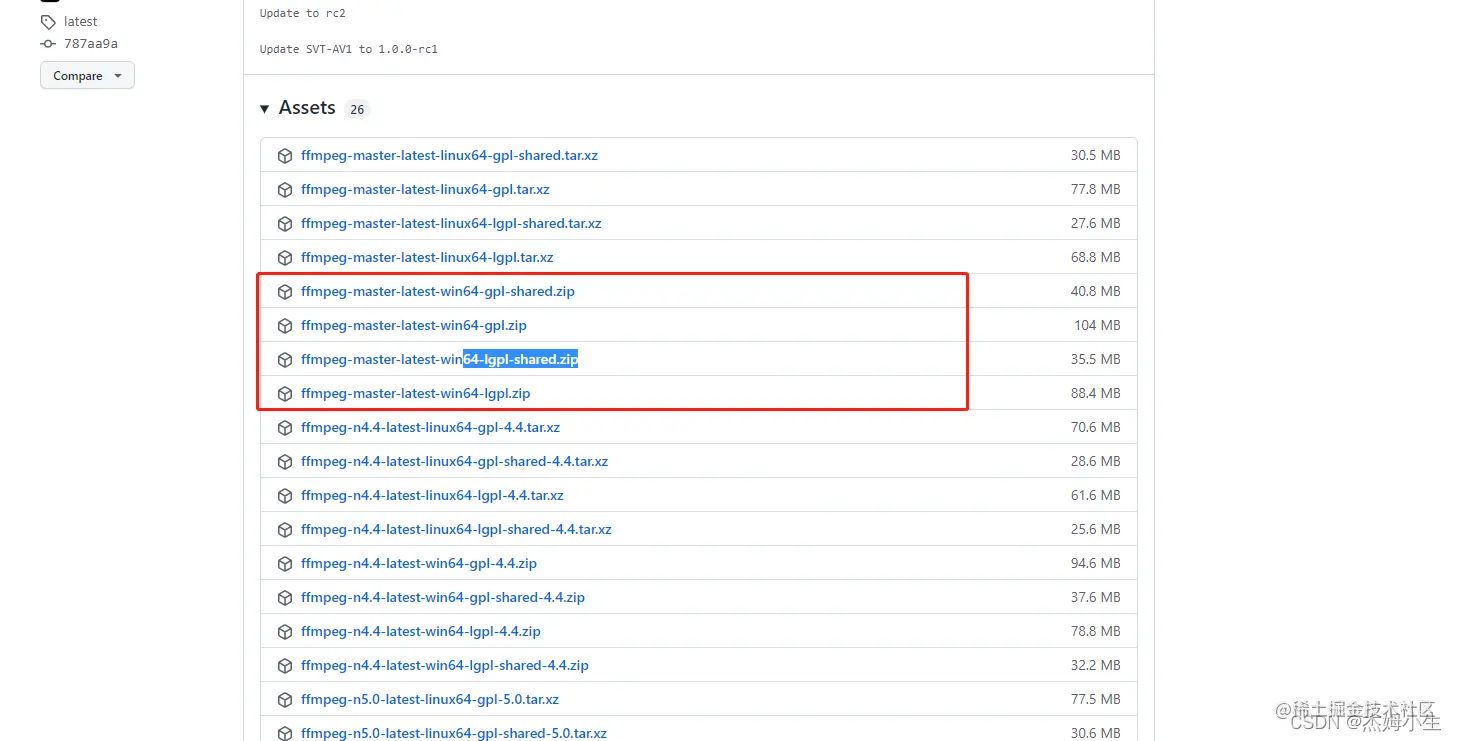Click package icon for n4.4 win64-lgpl-shared-4.4.zip
The width and height of the screenshot is (1457, 741).
click(285, 666)
